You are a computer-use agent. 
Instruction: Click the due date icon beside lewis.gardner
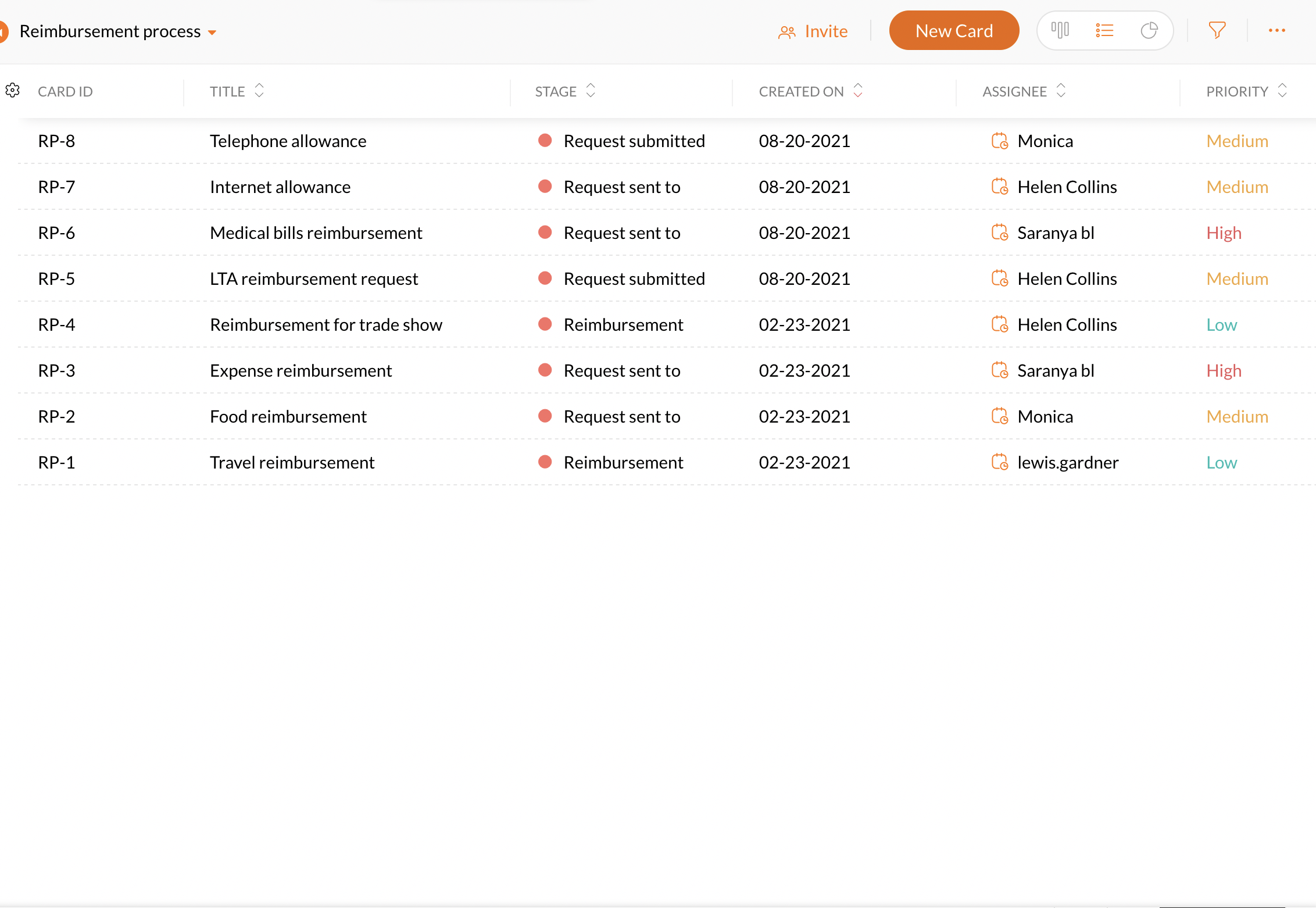click(999, 462)
